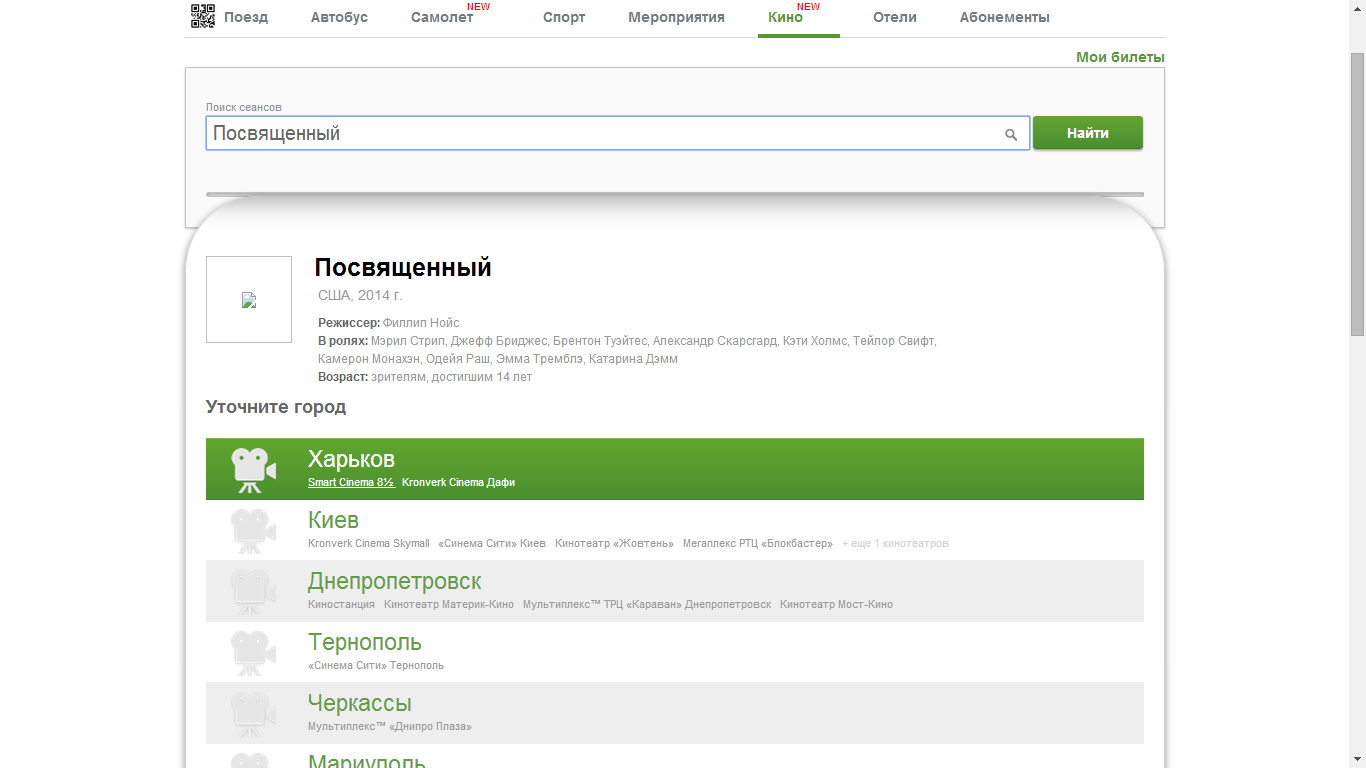
Task: Go to the Спорт tab
Action: pyautogui.click(x=564, y=17)
